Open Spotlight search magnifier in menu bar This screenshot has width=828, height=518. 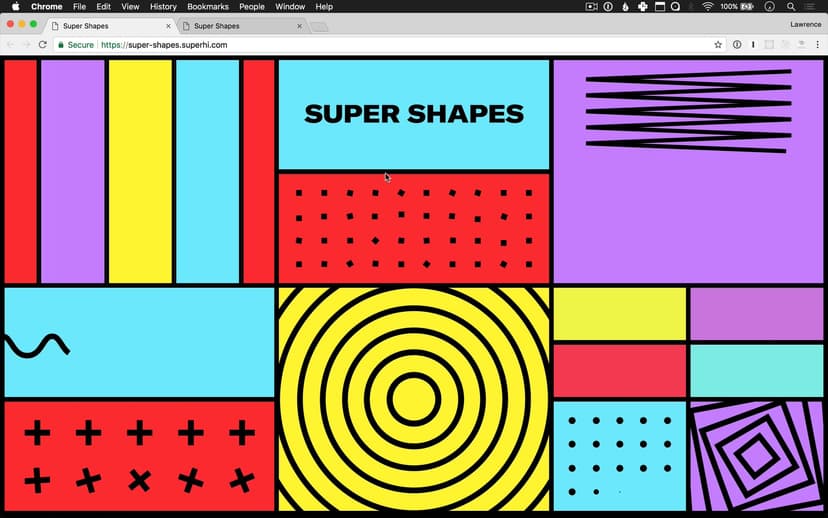(791, 7)
